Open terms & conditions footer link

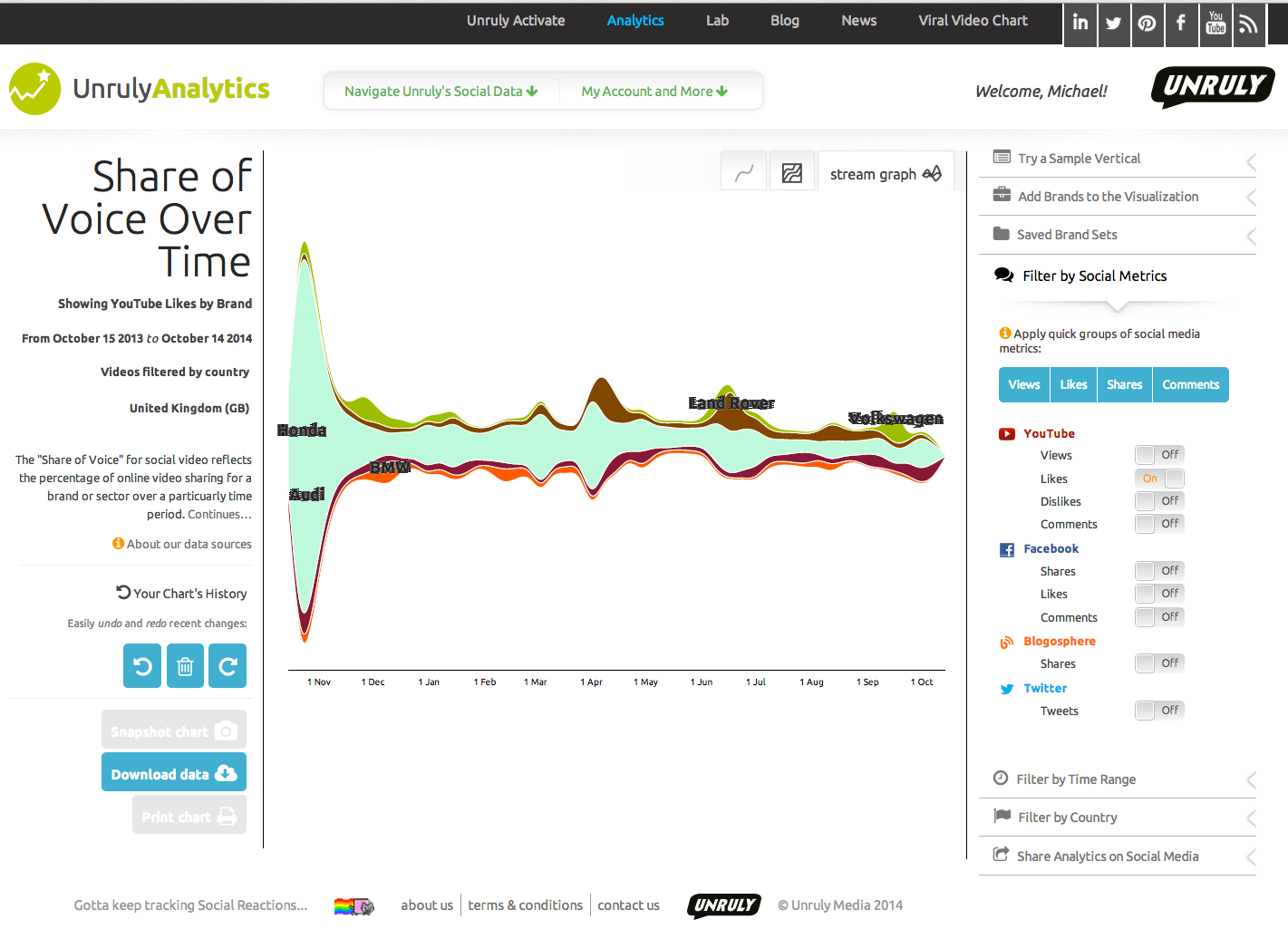click(525, 905)
